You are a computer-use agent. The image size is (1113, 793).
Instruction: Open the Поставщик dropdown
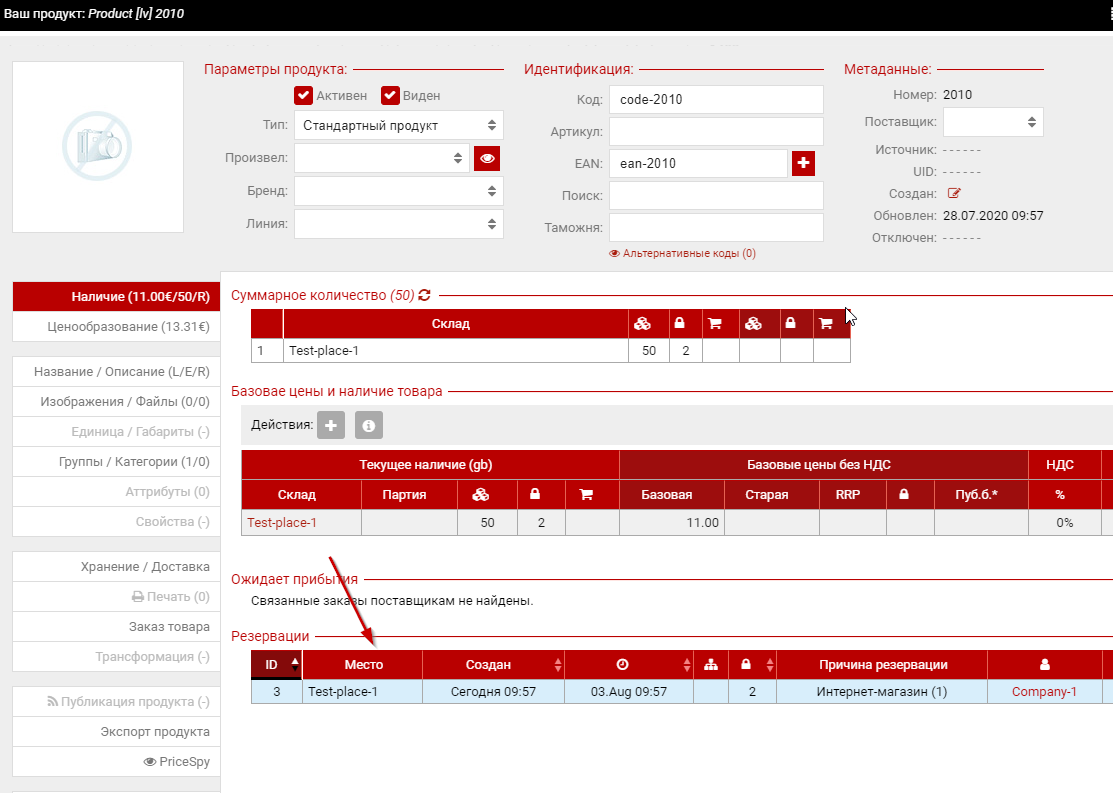pos(992,122)
